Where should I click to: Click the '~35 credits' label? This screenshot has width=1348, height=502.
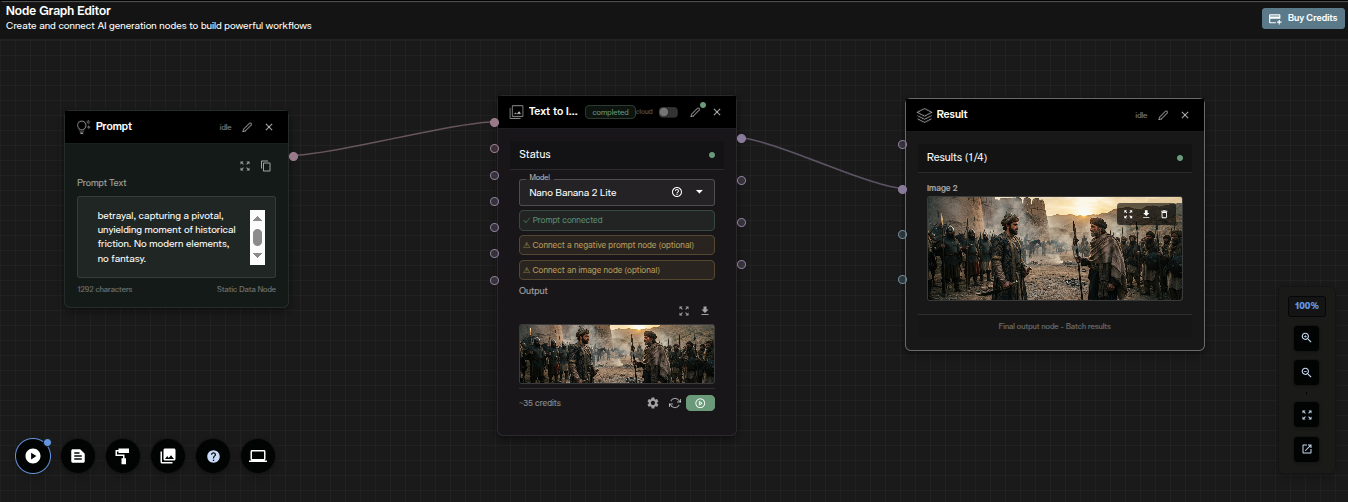click(540, 403)
